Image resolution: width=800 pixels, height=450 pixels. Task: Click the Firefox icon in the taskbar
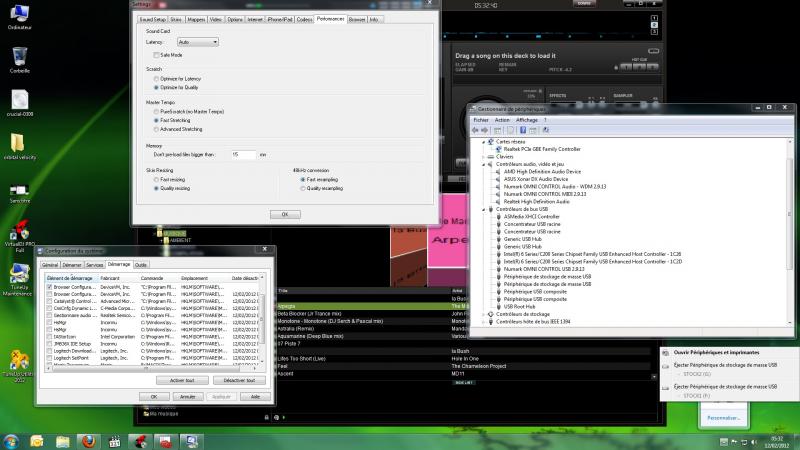[87, 440]
